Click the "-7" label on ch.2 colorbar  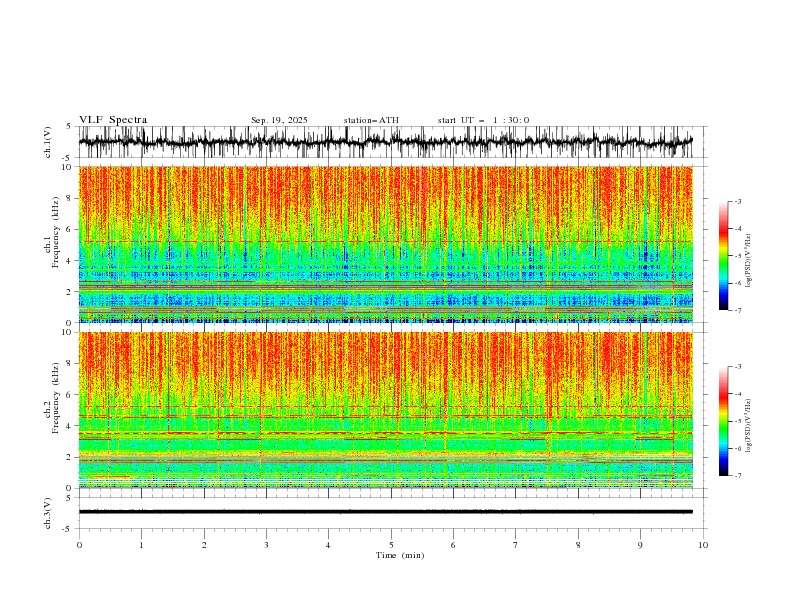[738, 475]
